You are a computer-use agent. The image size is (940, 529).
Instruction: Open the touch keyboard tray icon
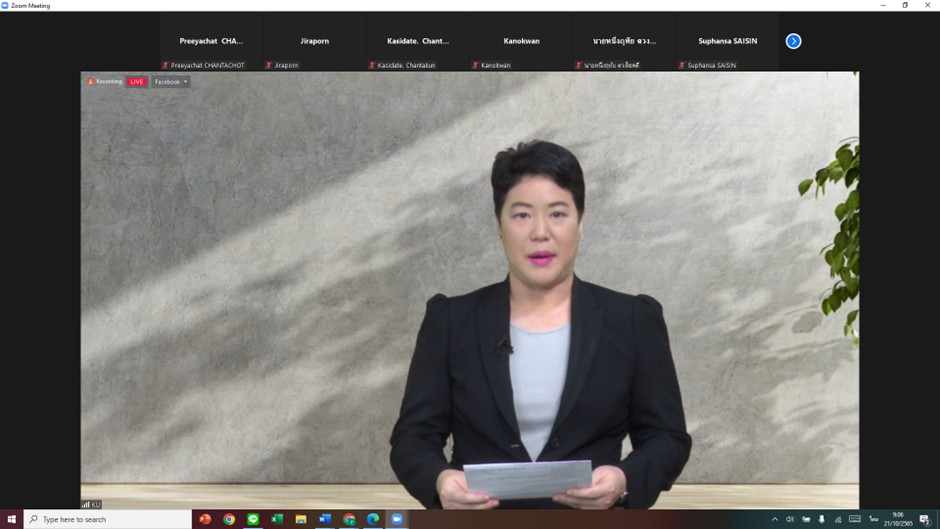[x=855, y=519]
